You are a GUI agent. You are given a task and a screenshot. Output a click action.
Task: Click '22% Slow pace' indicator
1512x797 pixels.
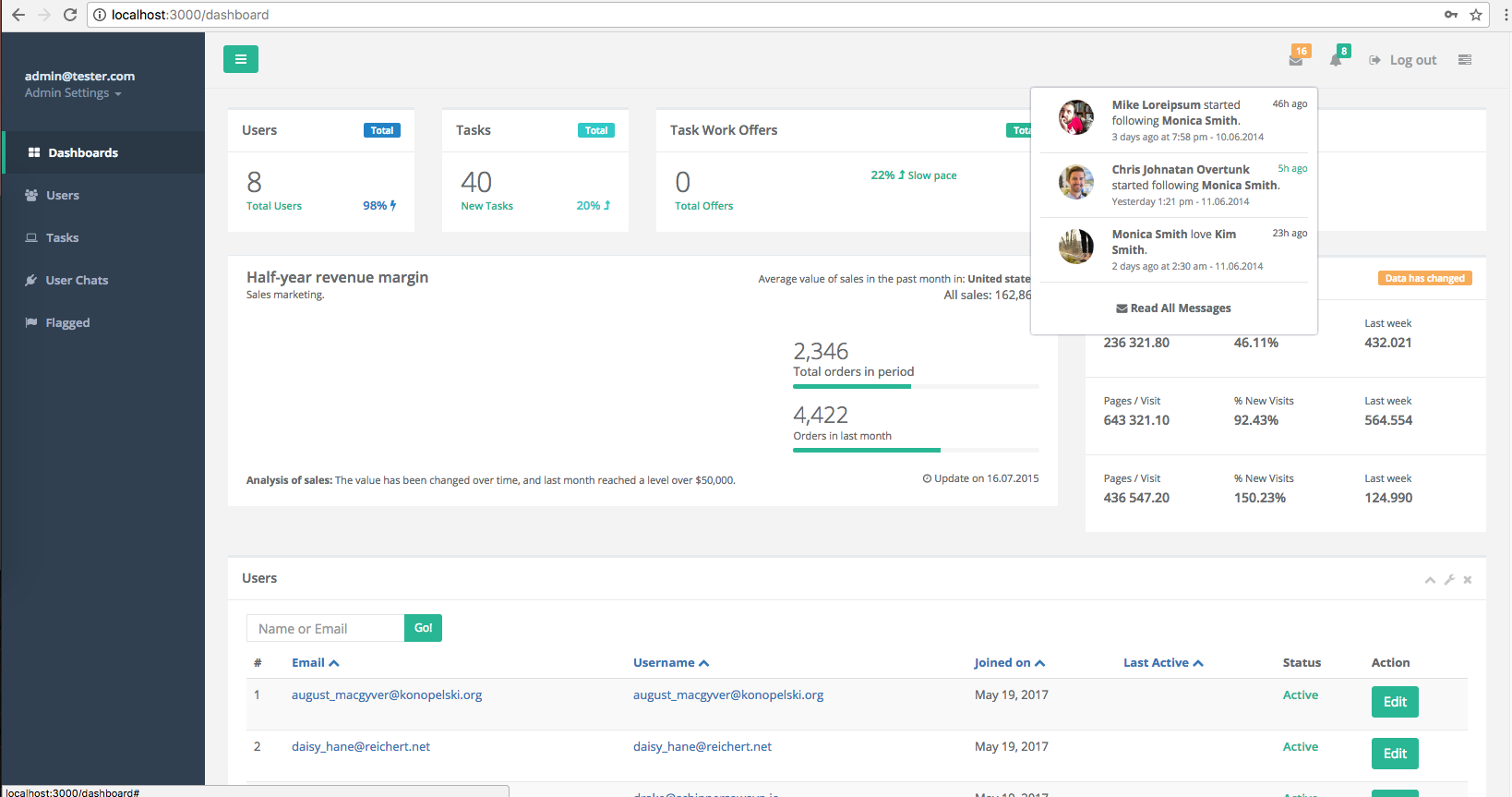[914, 175]
